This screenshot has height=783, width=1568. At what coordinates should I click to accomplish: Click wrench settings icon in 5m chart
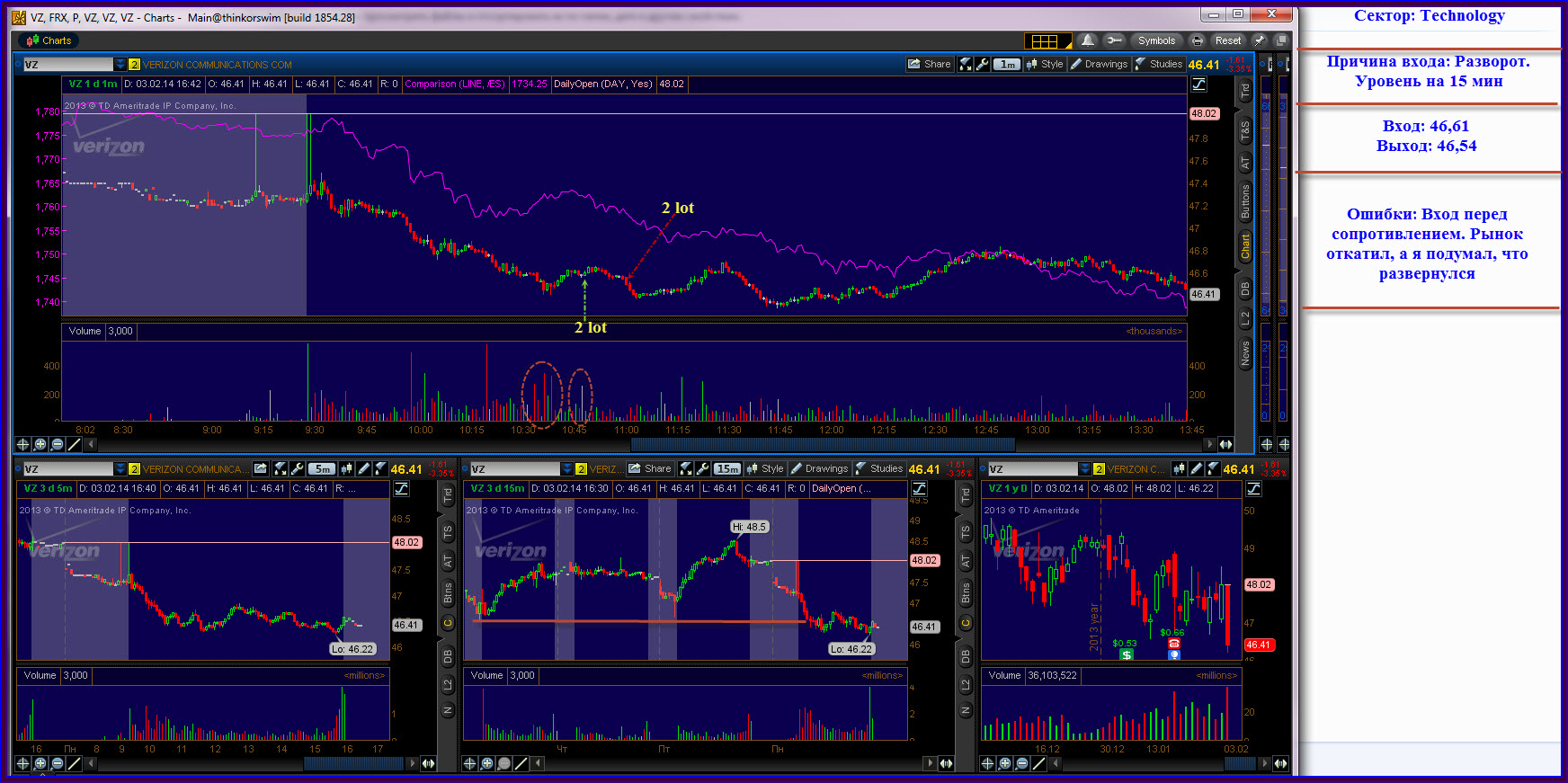pos(297,468)
